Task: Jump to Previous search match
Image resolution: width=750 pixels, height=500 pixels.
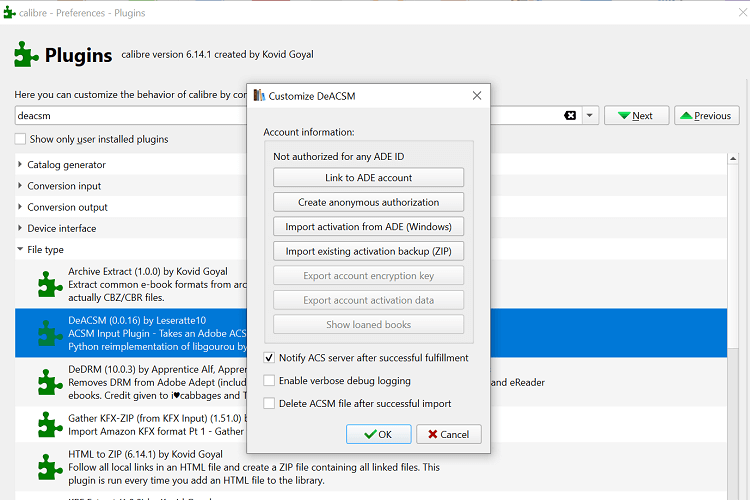Action: 706,115
